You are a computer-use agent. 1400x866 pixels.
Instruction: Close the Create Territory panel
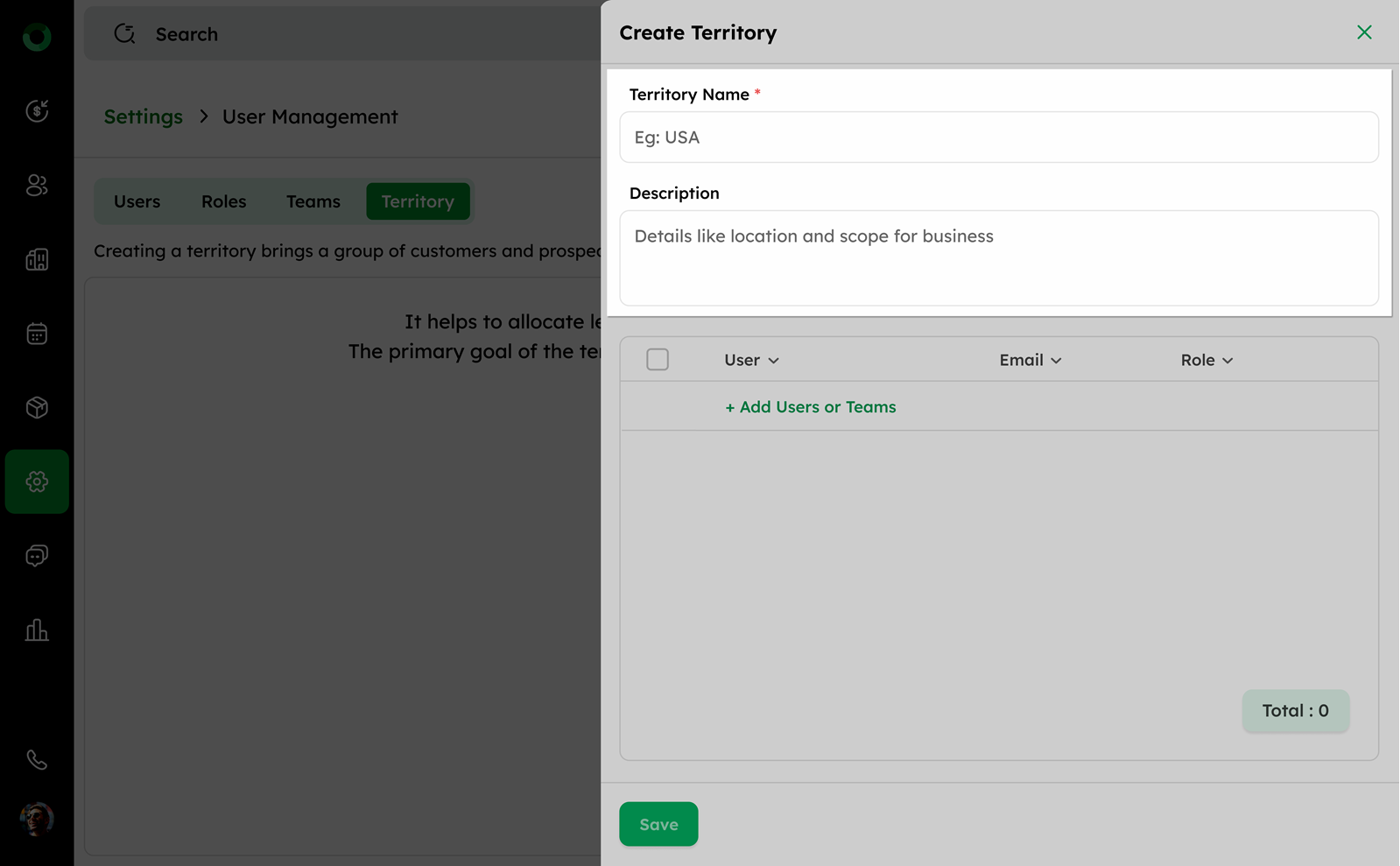(1364, 32)
